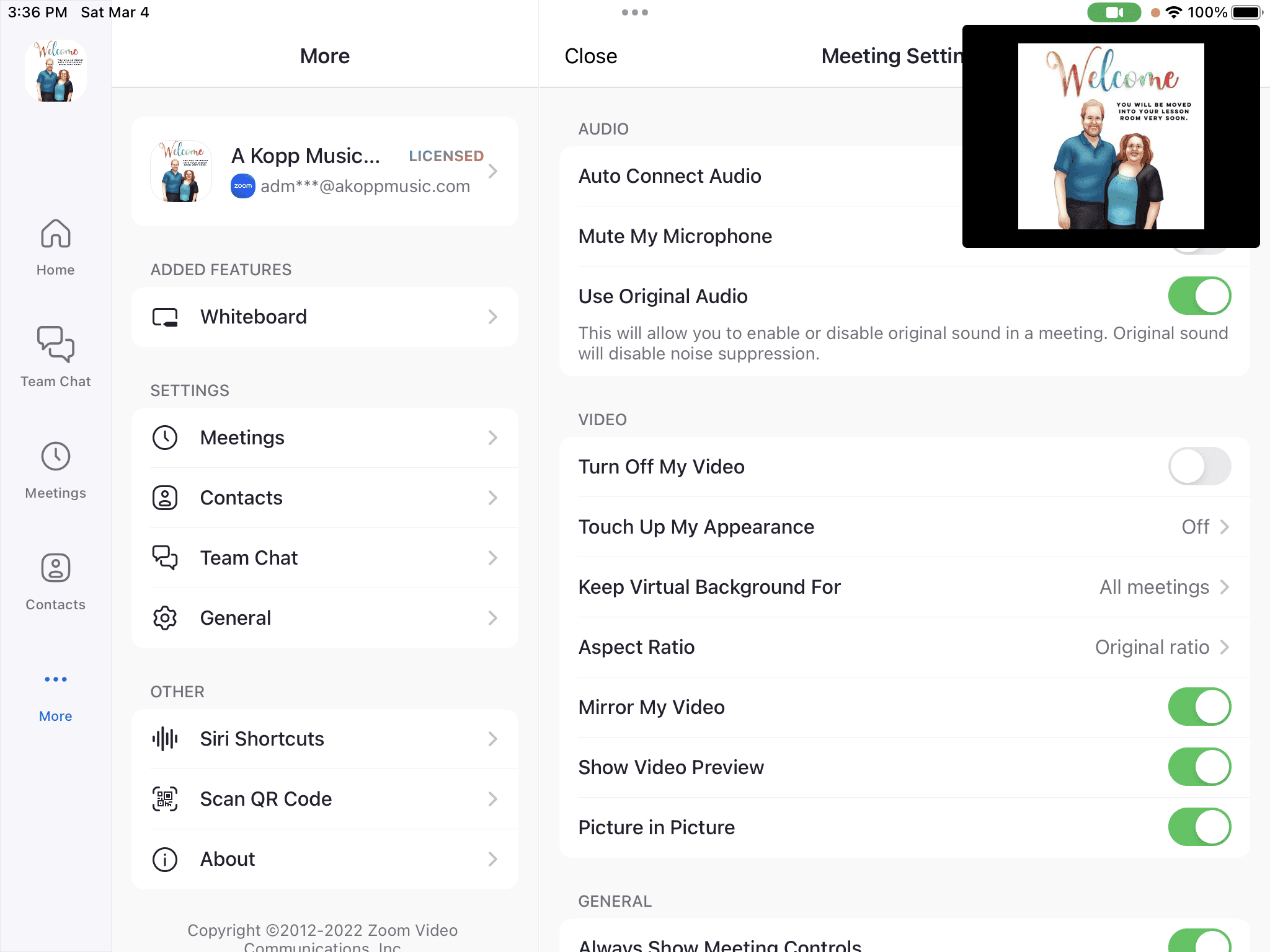The image size is (1270, 952).
Task: Tap the Auto Connect Audio row
Action: click(x=762, y=176)
